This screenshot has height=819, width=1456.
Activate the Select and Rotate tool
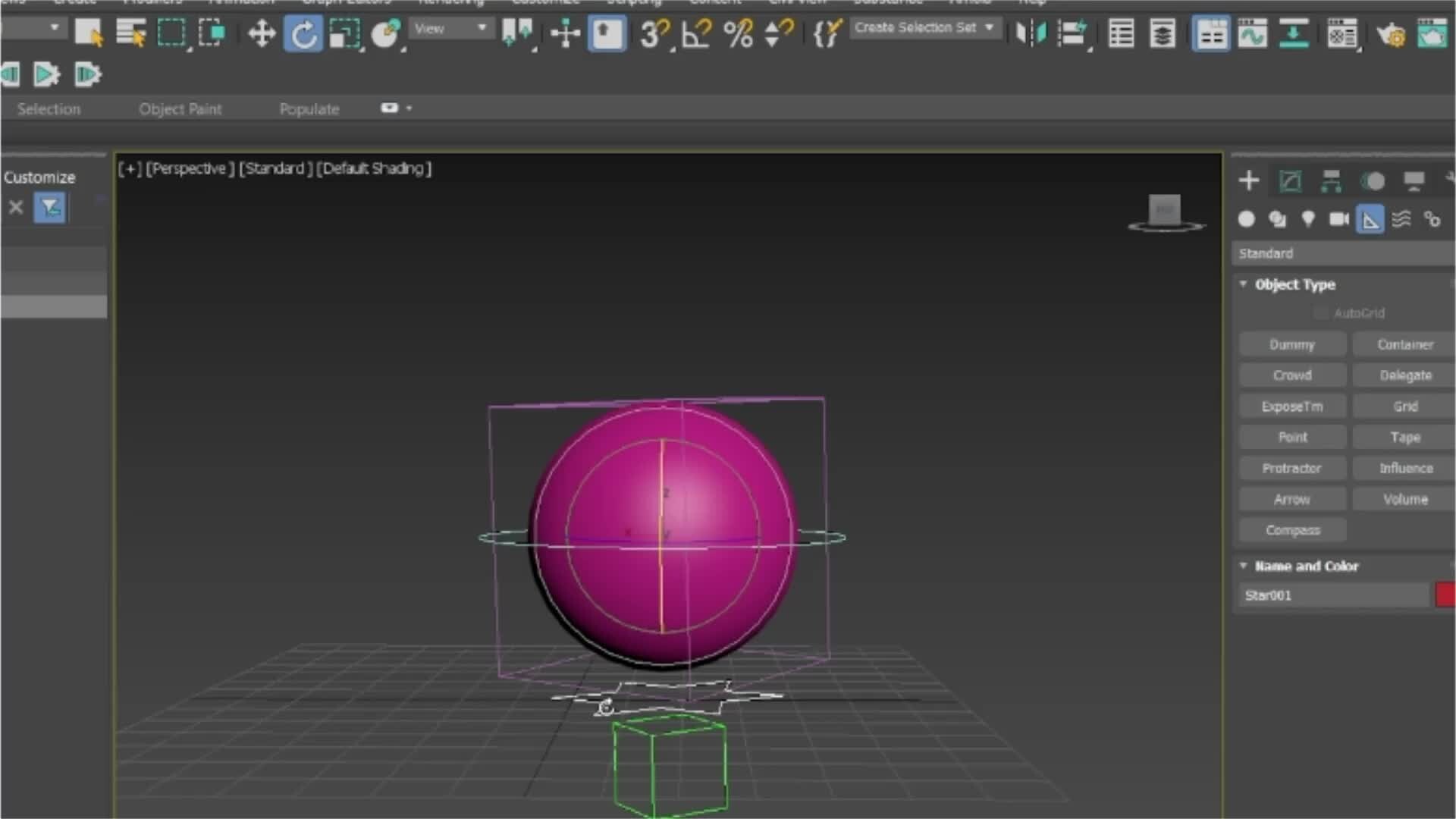point(303,33)
